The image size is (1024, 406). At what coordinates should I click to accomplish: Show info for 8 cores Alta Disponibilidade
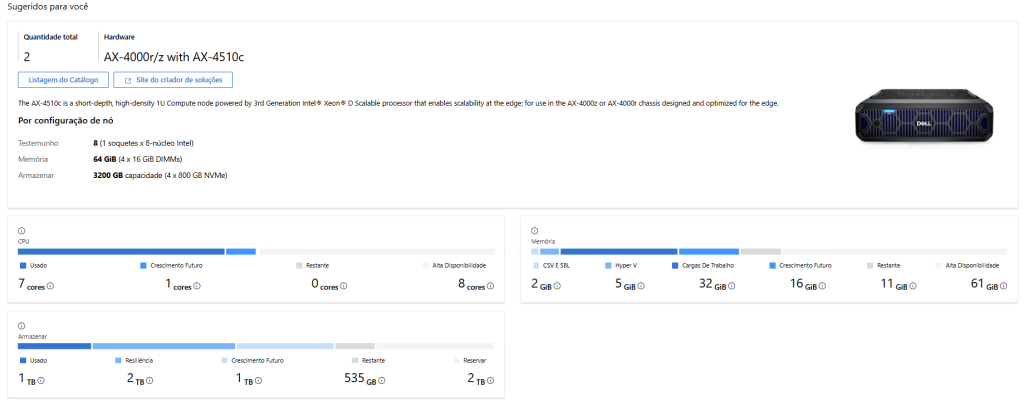point(490,285)
